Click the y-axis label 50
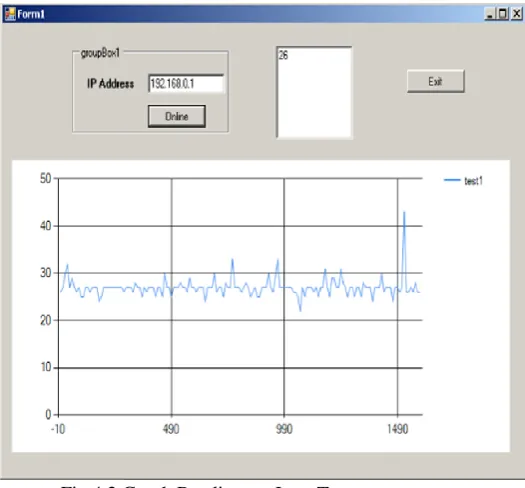 tap(46, 179)
